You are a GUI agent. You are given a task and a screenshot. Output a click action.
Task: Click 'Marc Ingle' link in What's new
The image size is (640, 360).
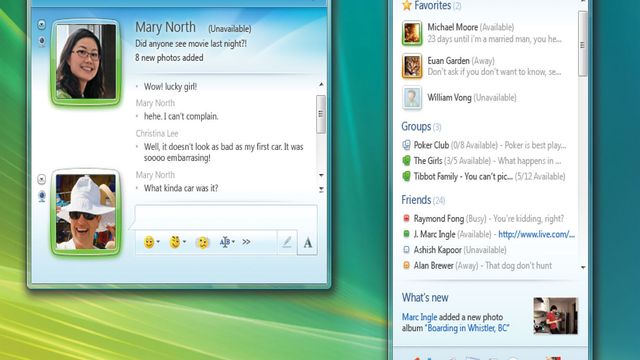pyautogui.click(x=419, y=317)
